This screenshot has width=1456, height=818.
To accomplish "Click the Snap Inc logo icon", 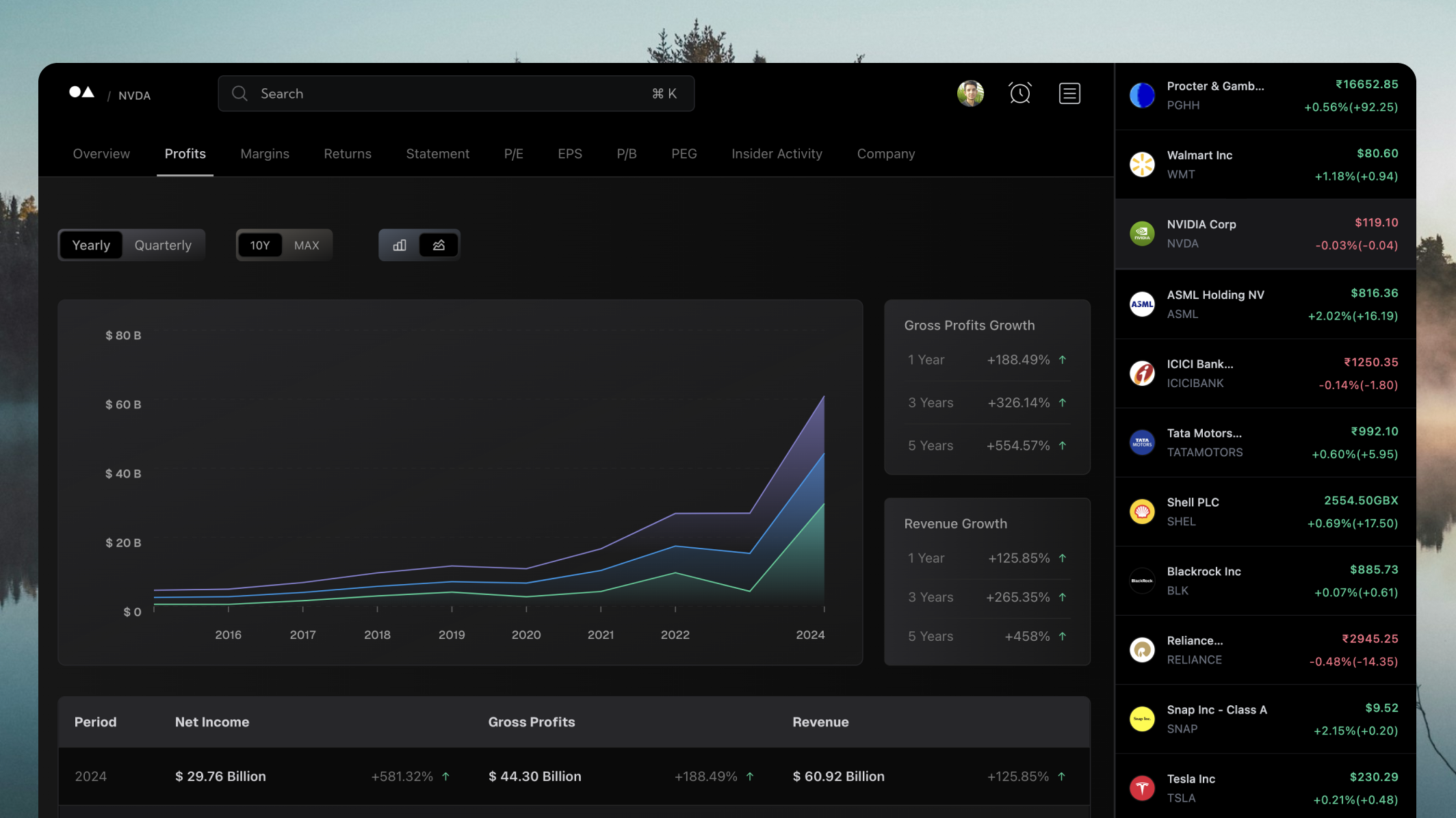I will coord(1142,719).
